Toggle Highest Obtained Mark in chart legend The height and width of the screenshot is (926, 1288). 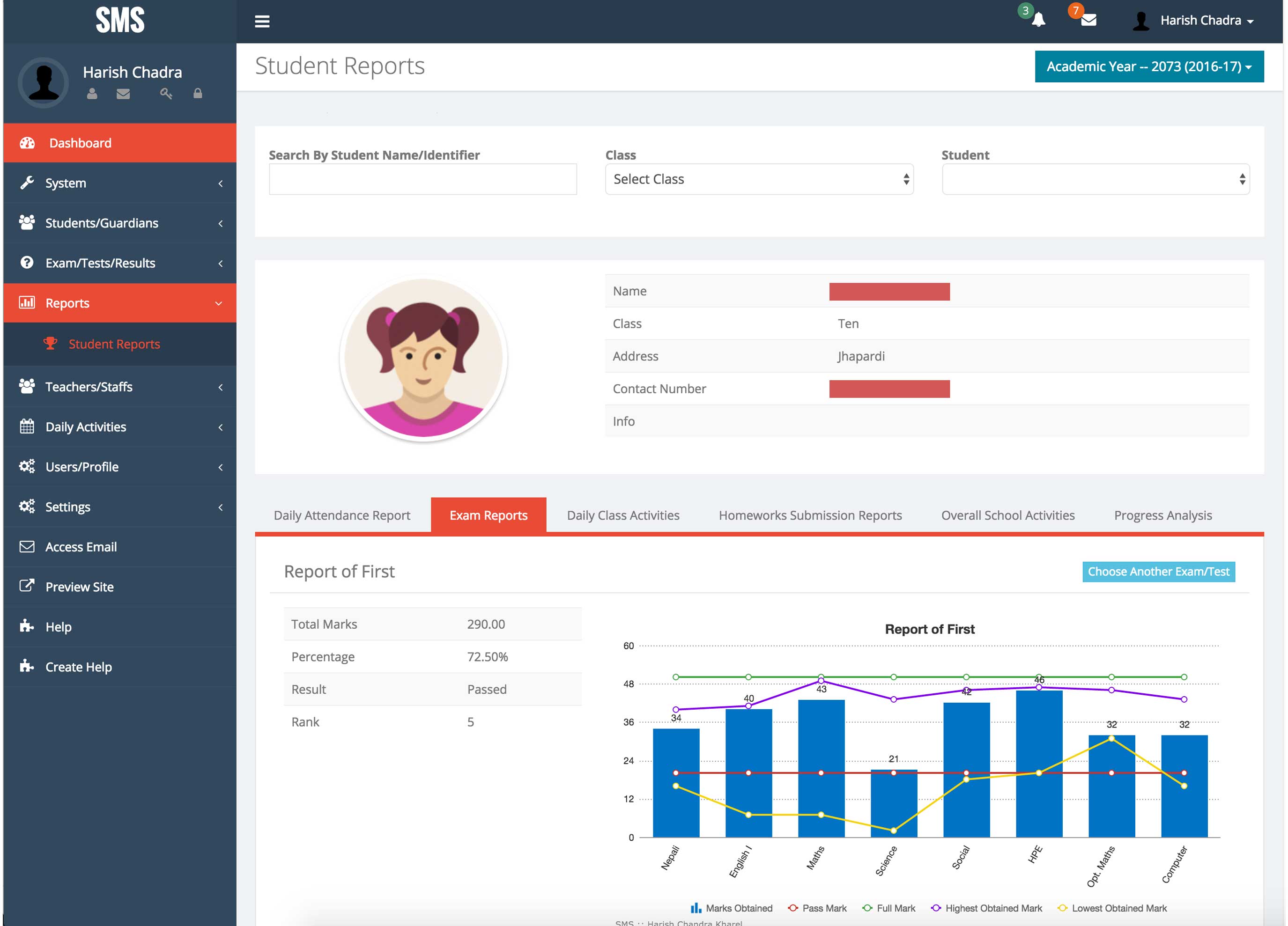pyautogui.click(x=987, y=908)
